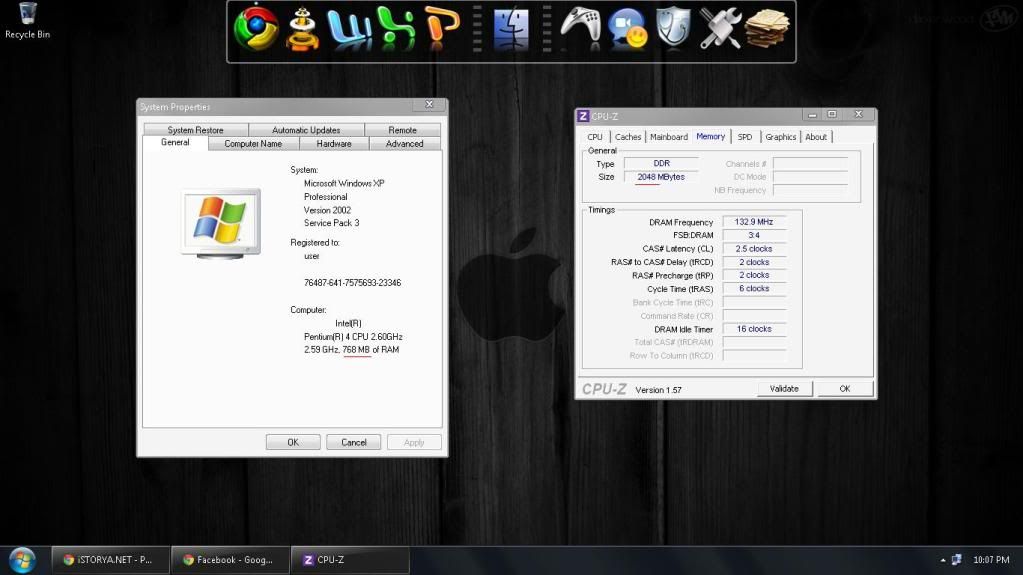Click OK in the CPU-Z window

845,389
